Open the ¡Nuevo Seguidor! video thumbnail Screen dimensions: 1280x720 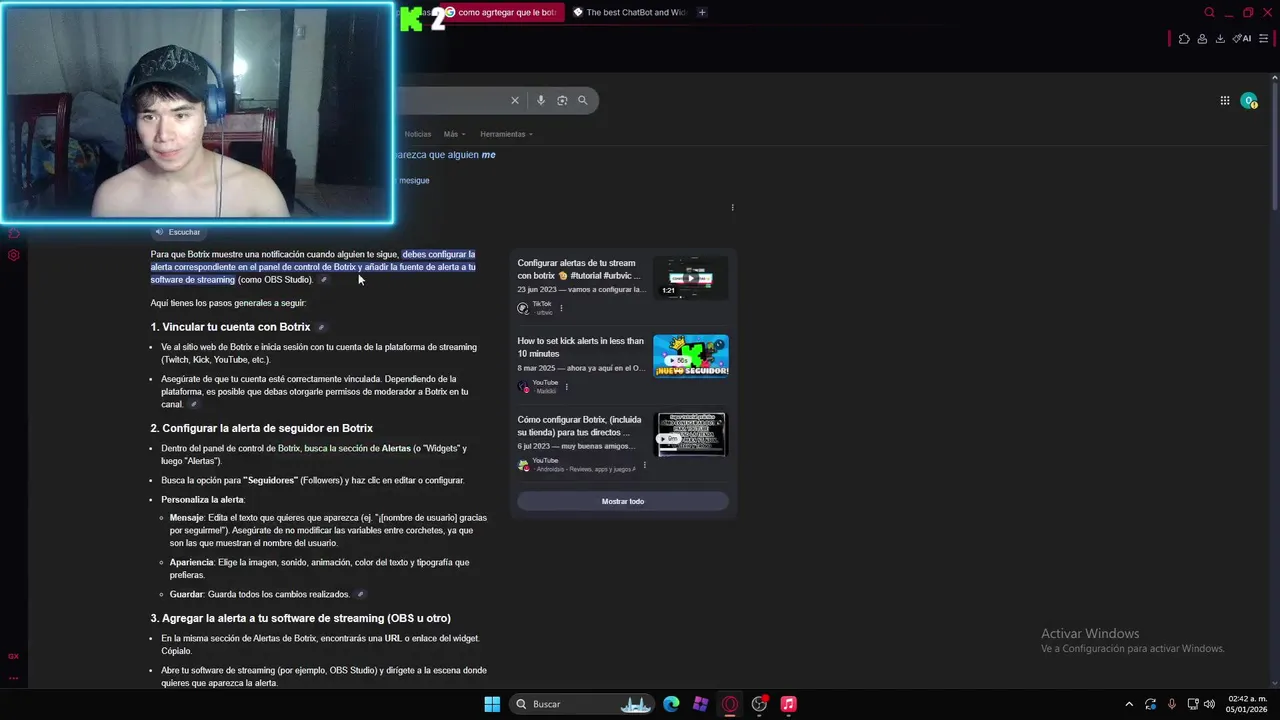pos(690,356)
